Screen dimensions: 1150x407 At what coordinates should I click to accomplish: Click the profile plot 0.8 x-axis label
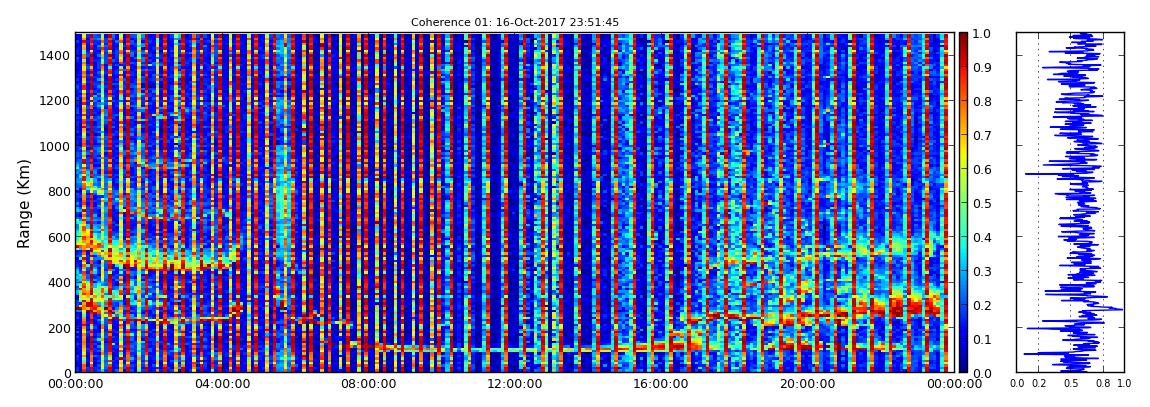(1103, 384)
